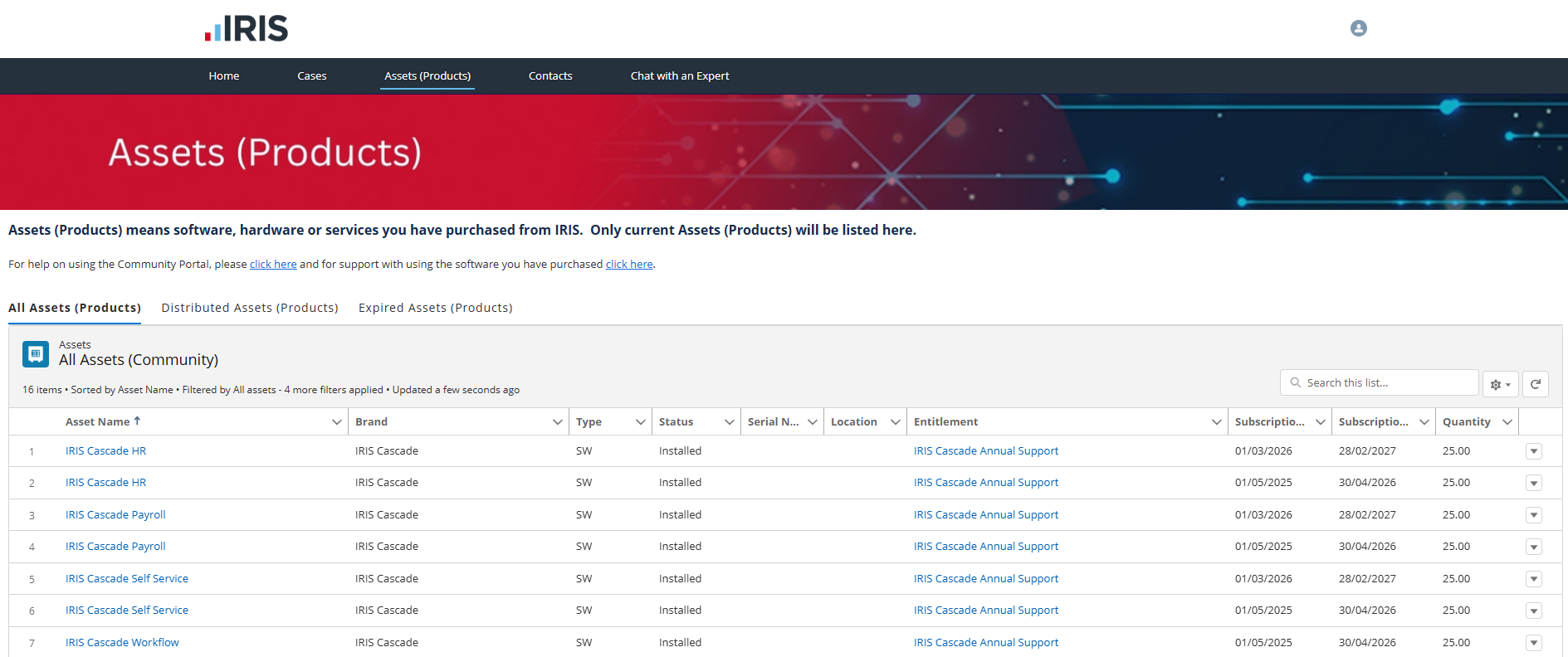1568x657 pixels.
Task: Open the Type column chevron menu
Action: tap(641, 422)
